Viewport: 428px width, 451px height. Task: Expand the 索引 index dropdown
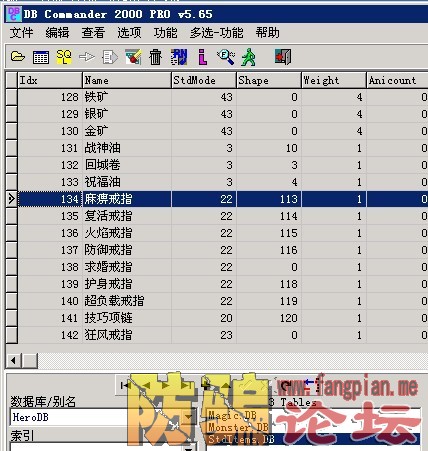[189, 448]
